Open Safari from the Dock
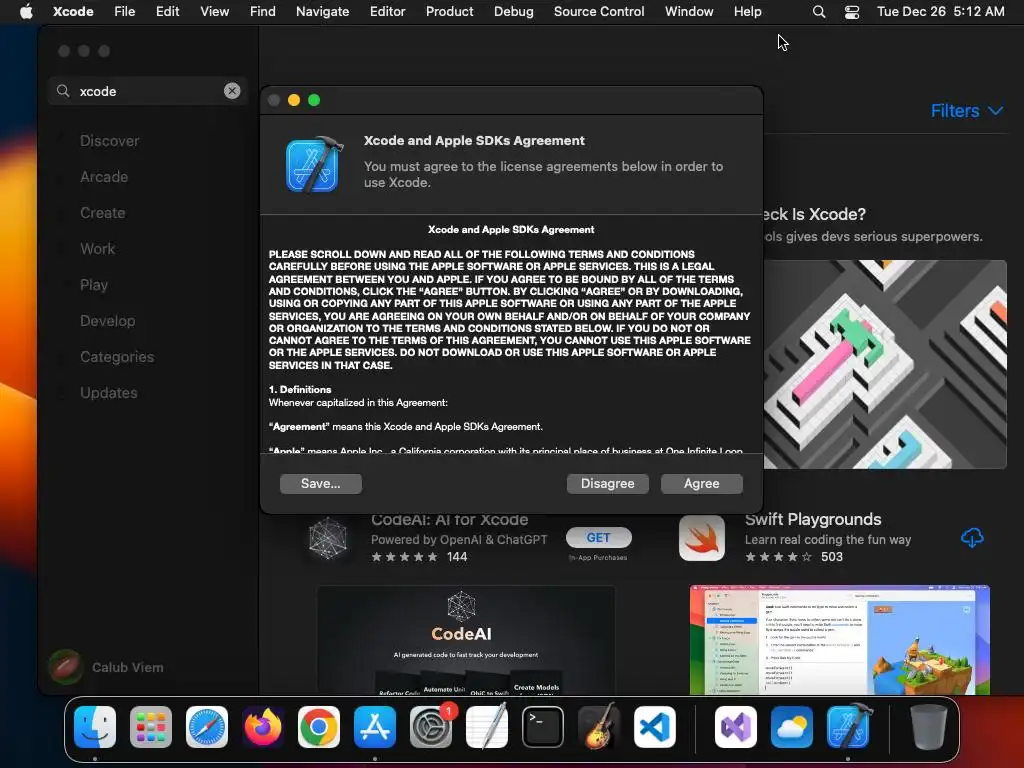 (x=207, y=727)
